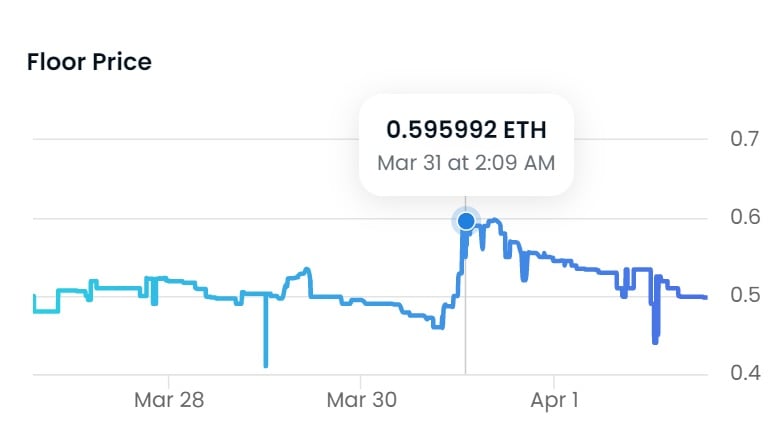Click the 0.595992 ETH tooltip value
780x448 pixels.
click(466, 130)
